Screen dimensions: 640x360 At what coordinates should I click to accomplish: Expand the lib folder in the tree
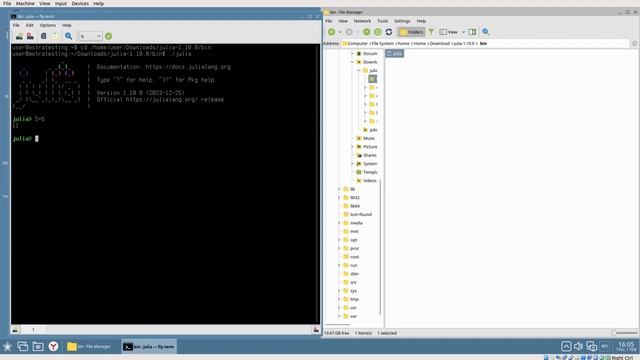pyautogui.click(x=340, y=189)
